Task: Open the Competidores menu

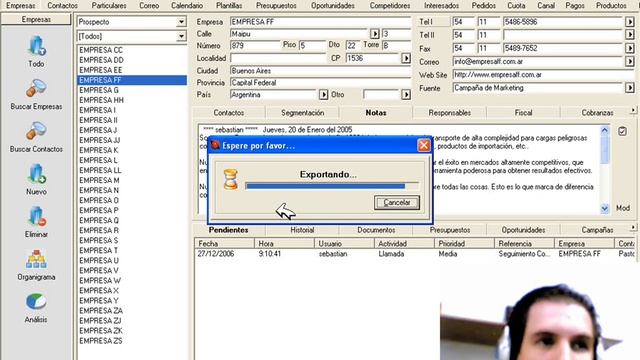Action: pyautogui.click(x=390, y=6)
